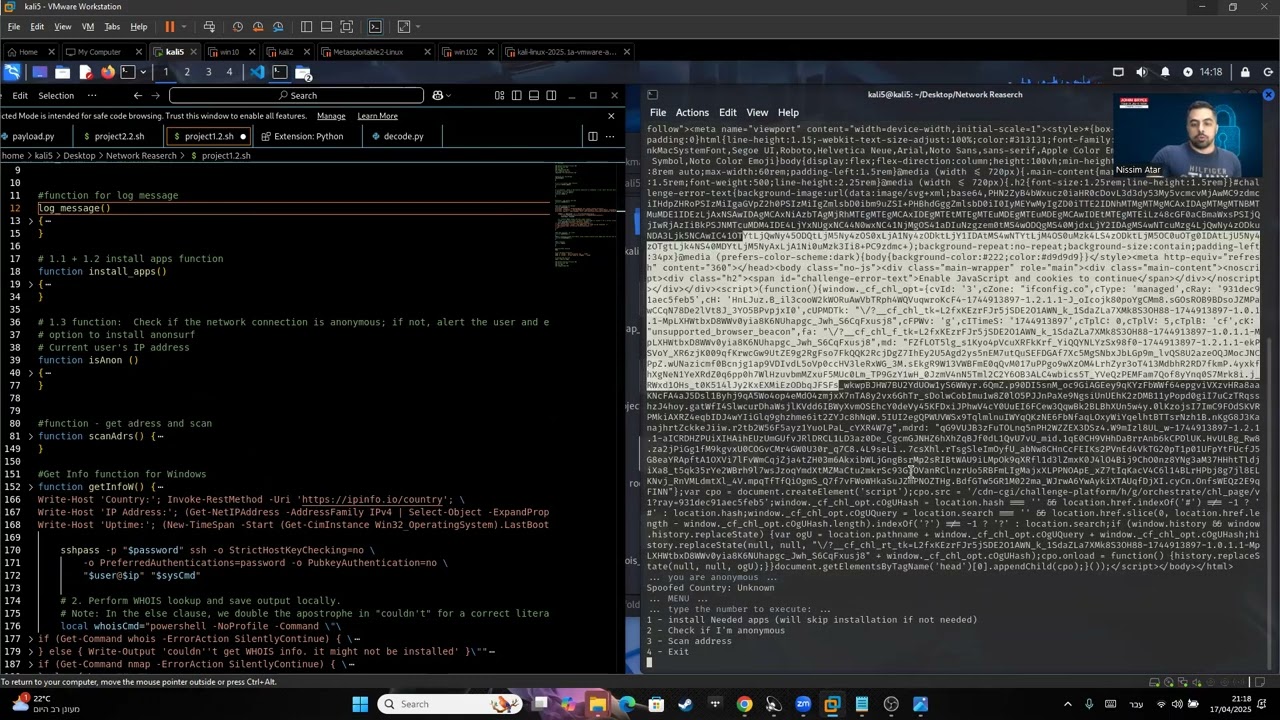The width and height of the screenshot is (1280, 720).
Task: Click Network Reaserch breadcrumb segment
Action: point(141,156)
